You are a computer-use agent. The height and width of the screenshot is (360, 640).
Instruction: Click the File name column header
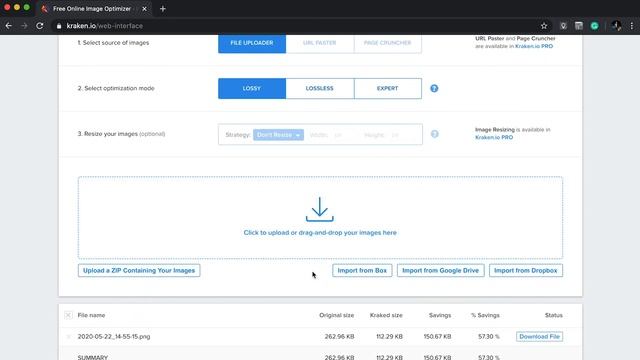(91, 315)
